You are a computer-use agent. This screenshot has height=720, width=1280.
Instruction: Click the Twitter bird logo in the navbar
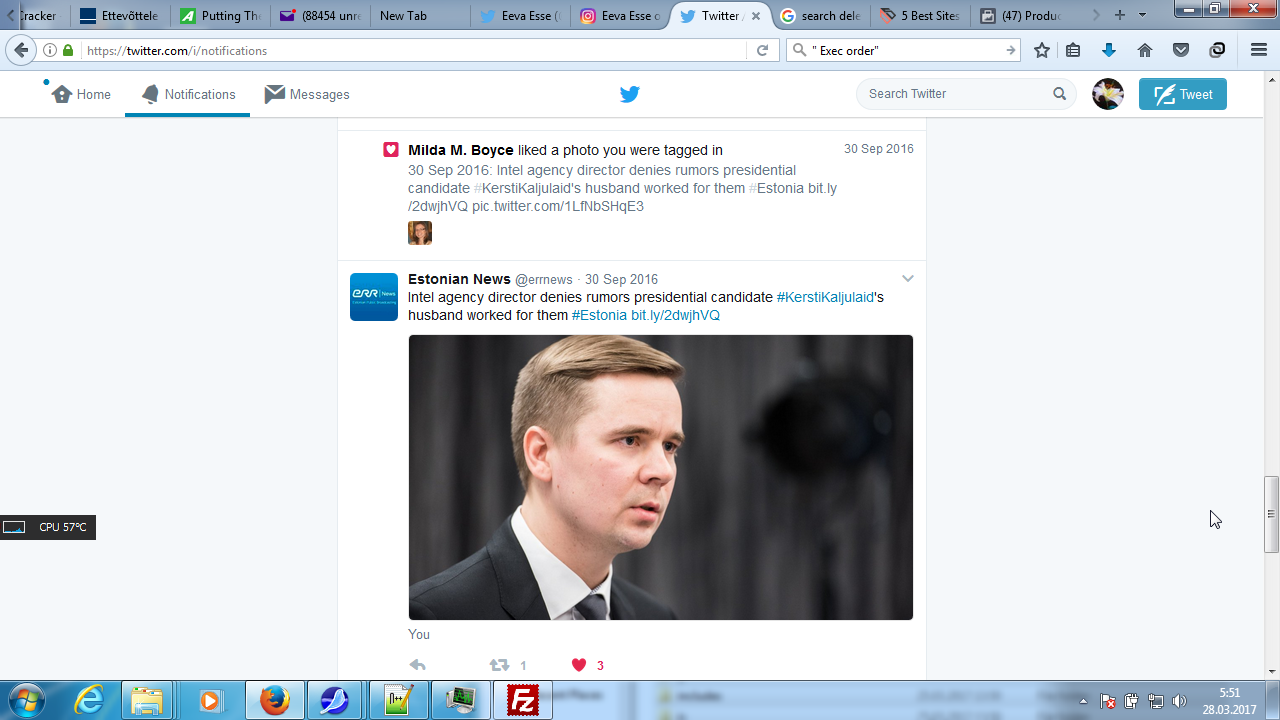click(629, 94)
